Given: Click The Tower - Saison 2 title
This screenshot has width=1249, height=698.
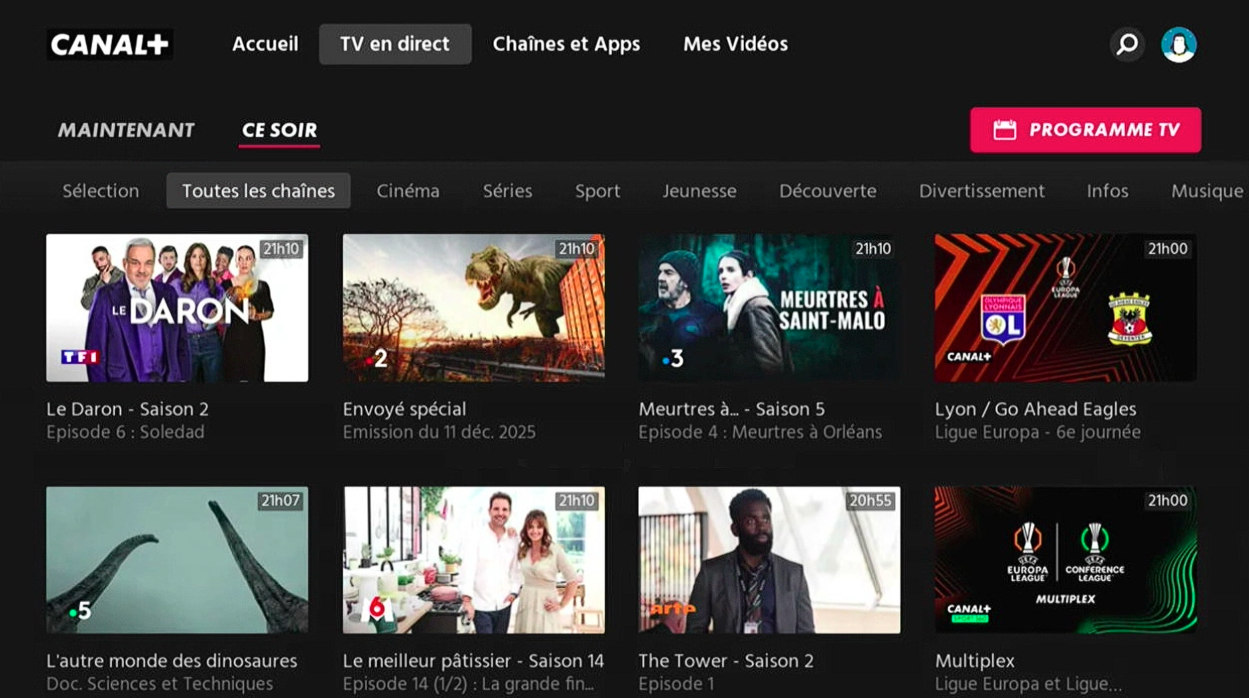Looking at the screenshot, I should click(726, 661).
